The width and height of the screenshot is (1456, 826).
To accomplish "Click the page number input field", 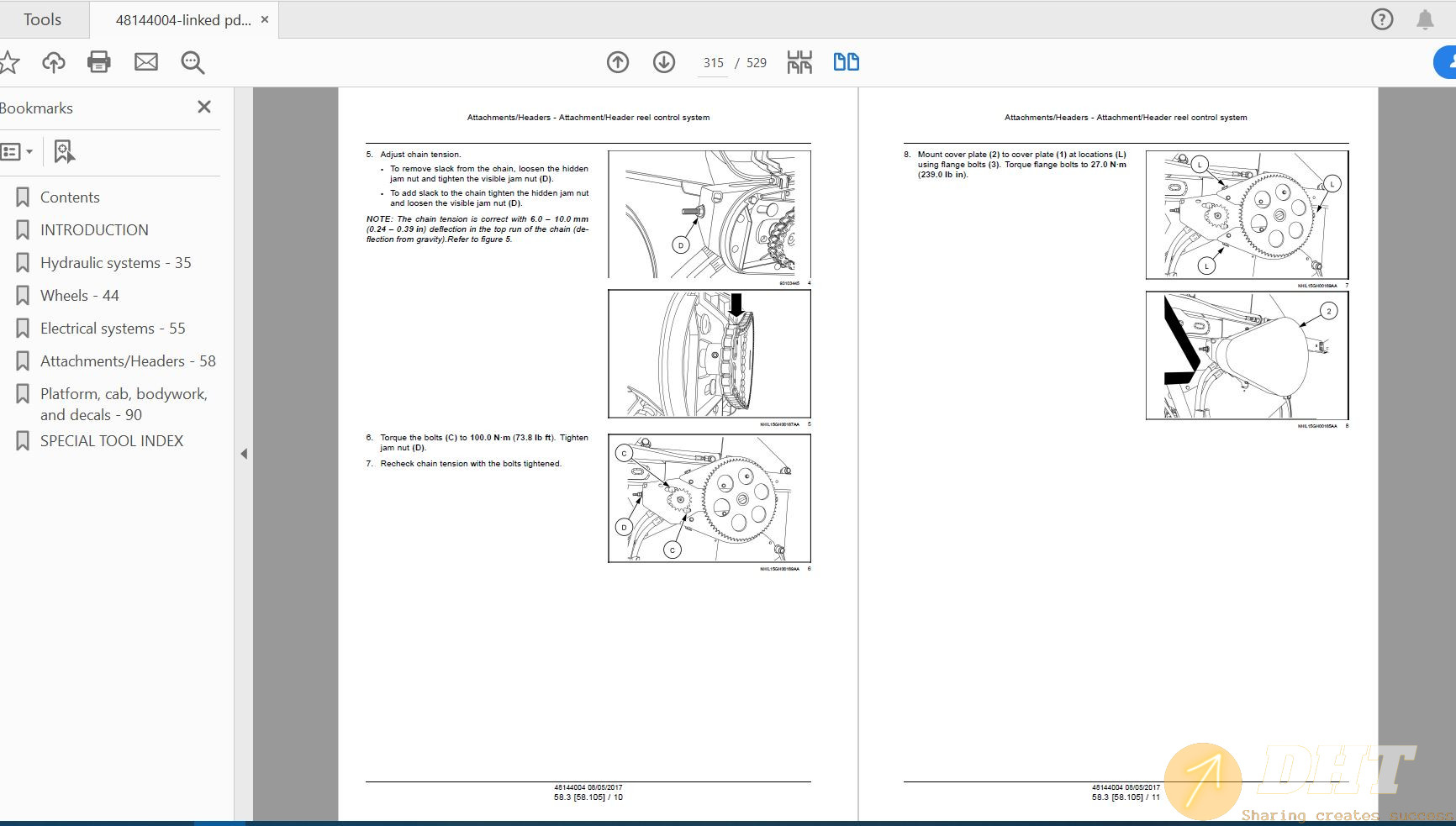I will coord(713,63).
